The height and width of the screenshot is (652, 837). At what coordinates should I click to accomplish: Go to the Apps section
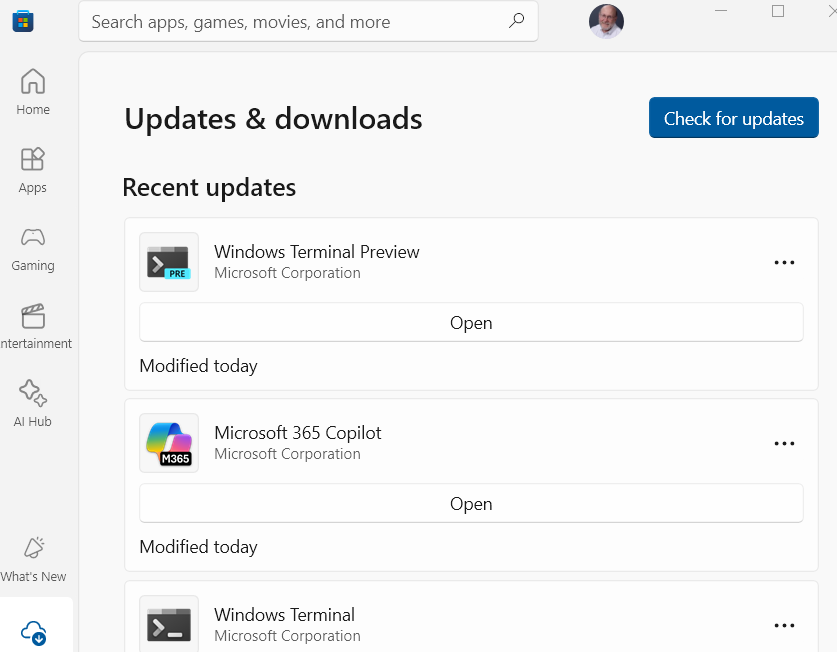pyautogui.click(x=33, y=170)
